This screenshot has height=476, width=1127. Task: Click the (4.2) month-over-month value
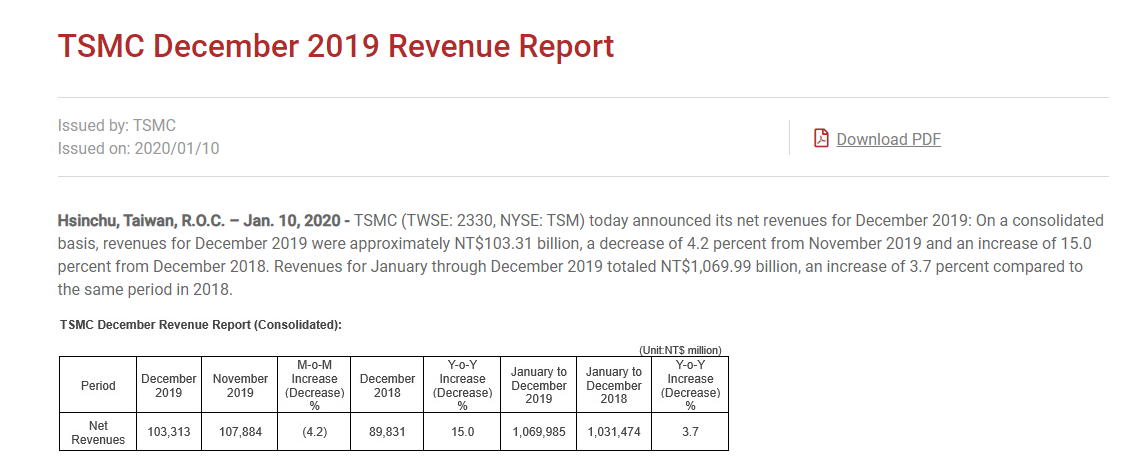[x=314, y=432]
